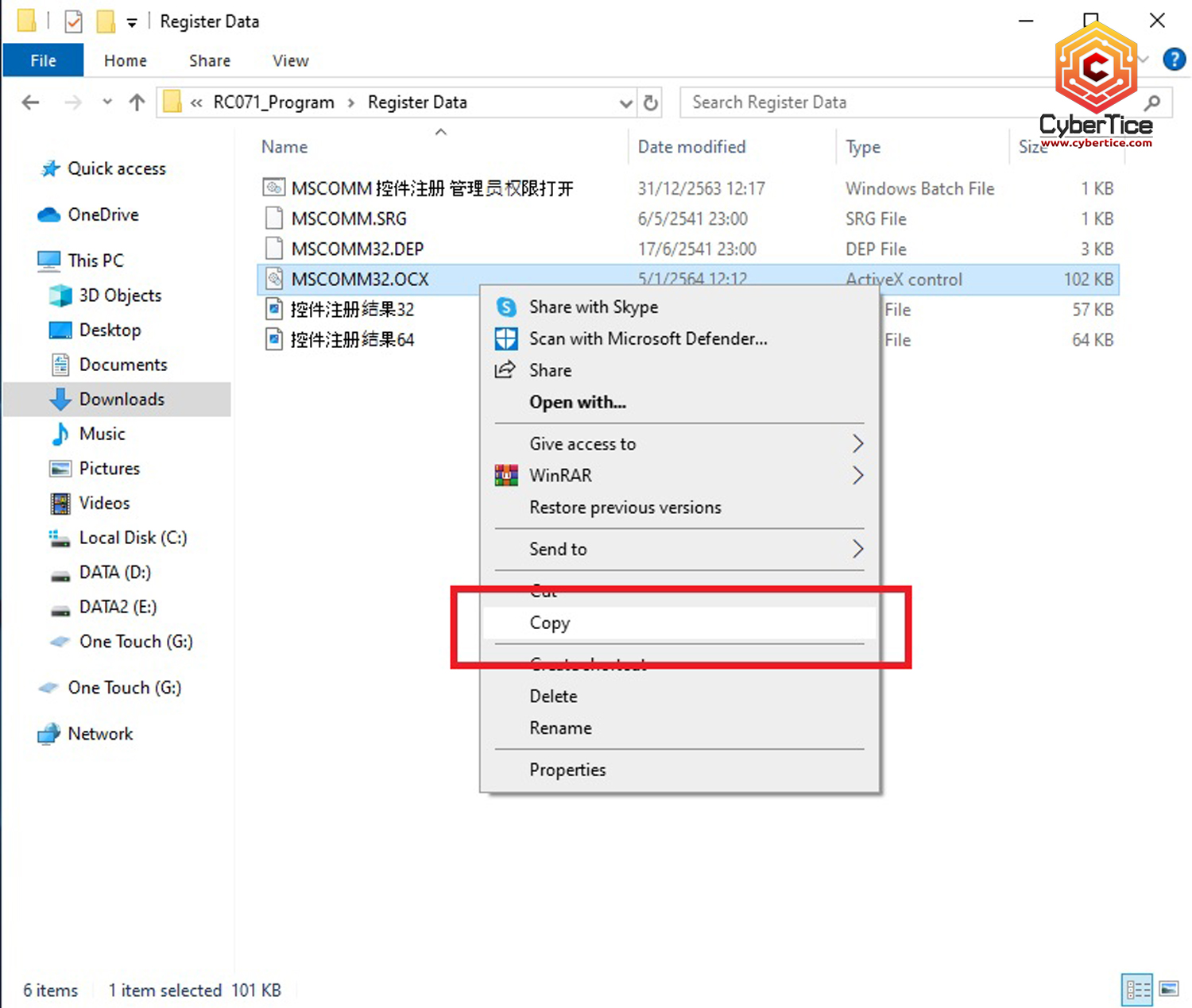Click the Microsoft Defender shield icon
The image size is (1192, 1008).
click(506, 339)
